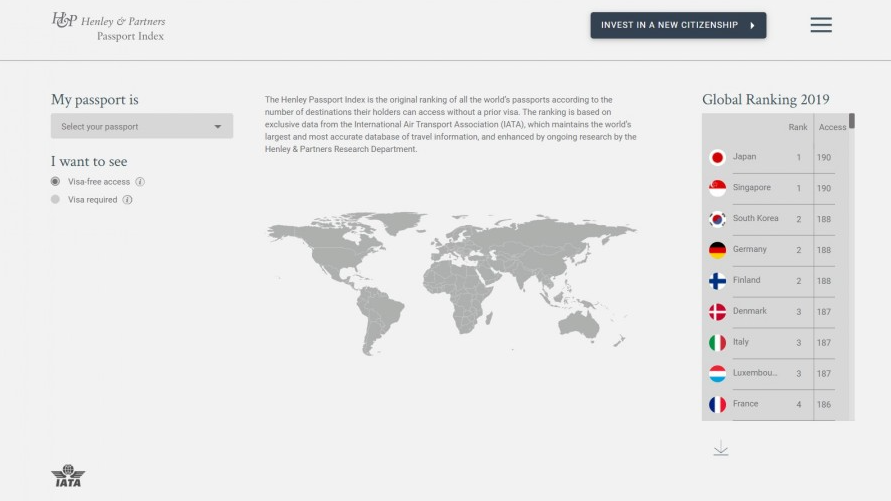The image size is (891, 501).
Task: Click the Denmark country name
Action: pyautogui.click(x=750, y=311)
